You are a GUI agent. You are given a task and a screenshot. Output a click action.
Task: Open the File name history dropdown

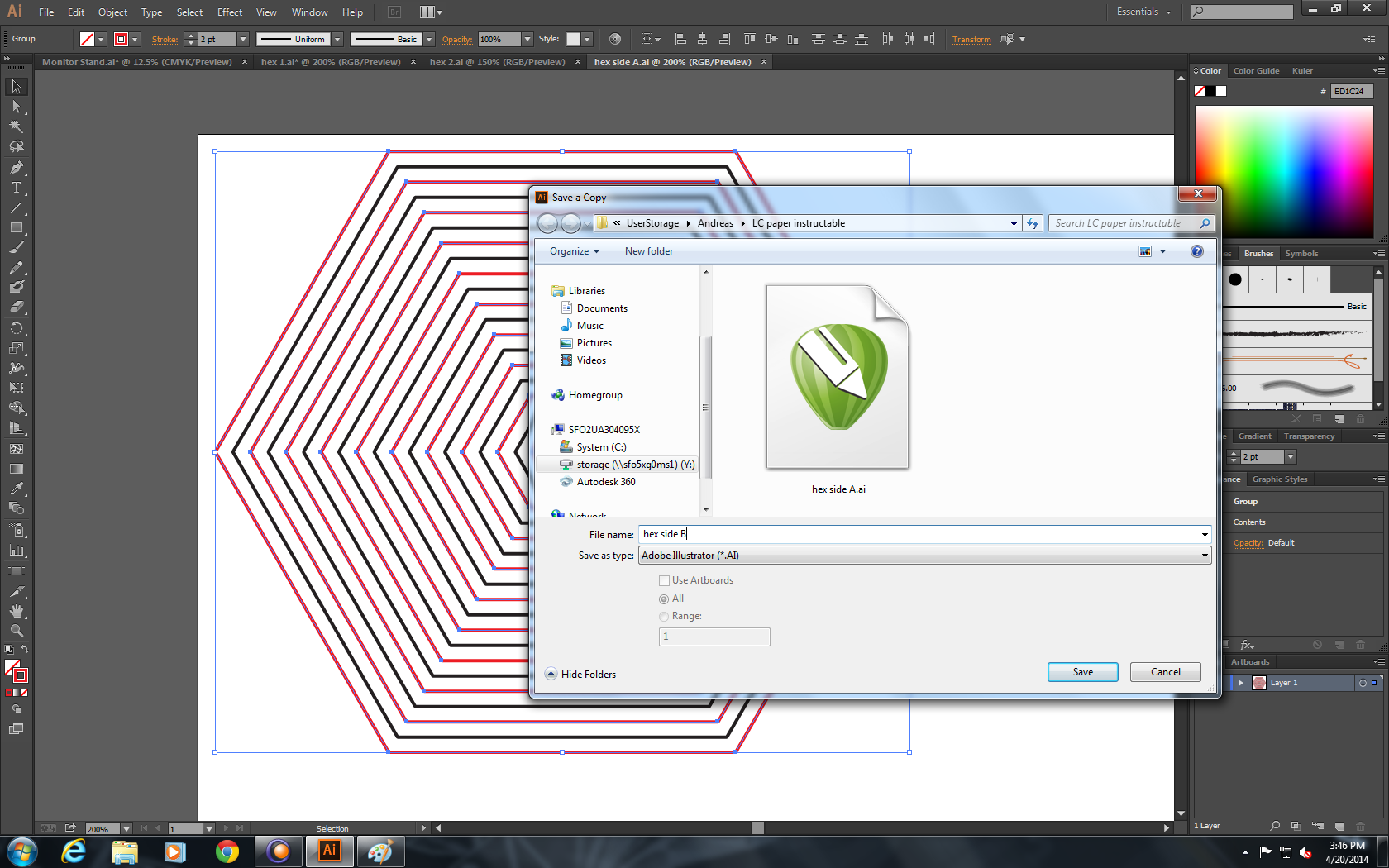[1205, 535]
